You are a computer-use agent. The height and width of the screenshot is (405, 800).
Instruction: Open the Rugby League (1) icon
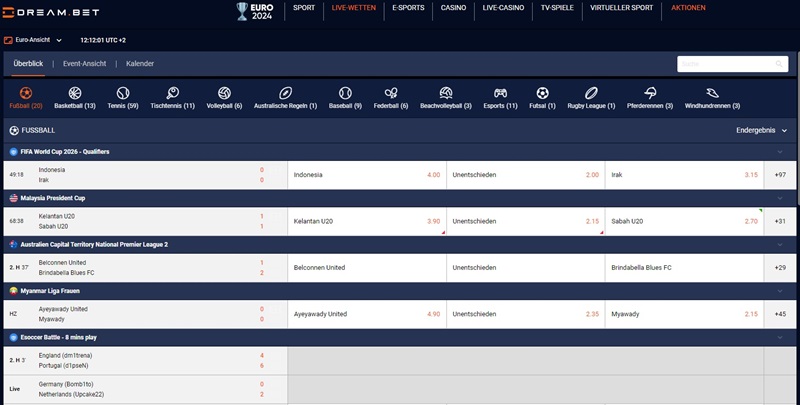coord(591,93)
